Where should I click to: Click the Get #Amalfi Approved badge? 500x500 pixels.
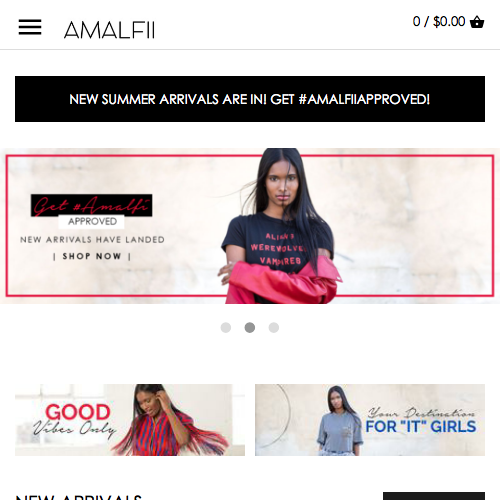(92, 211)
